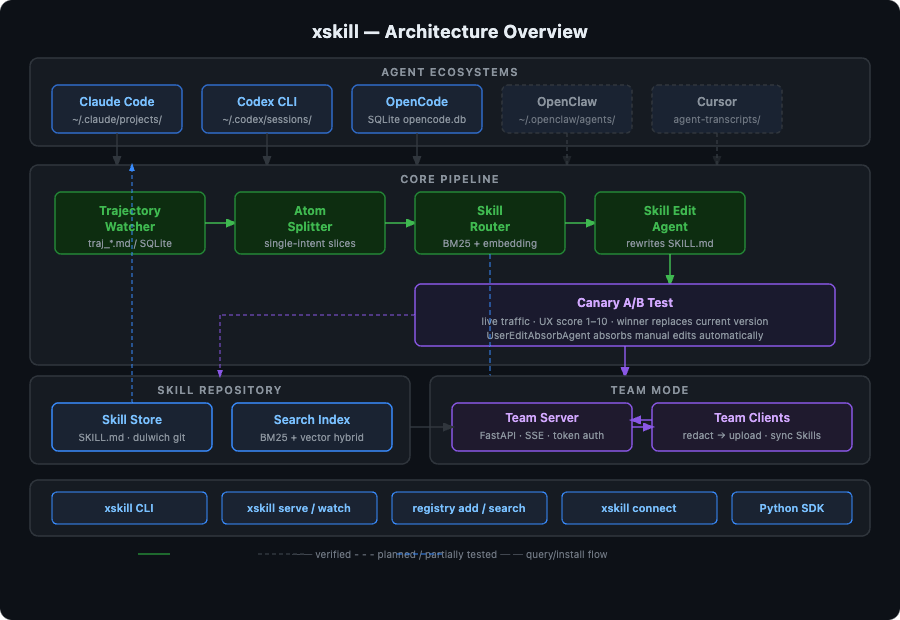Select the OpenCode SQLite box
The height and width of the screenshot is (620, 900).
click(x=417, y=109)
